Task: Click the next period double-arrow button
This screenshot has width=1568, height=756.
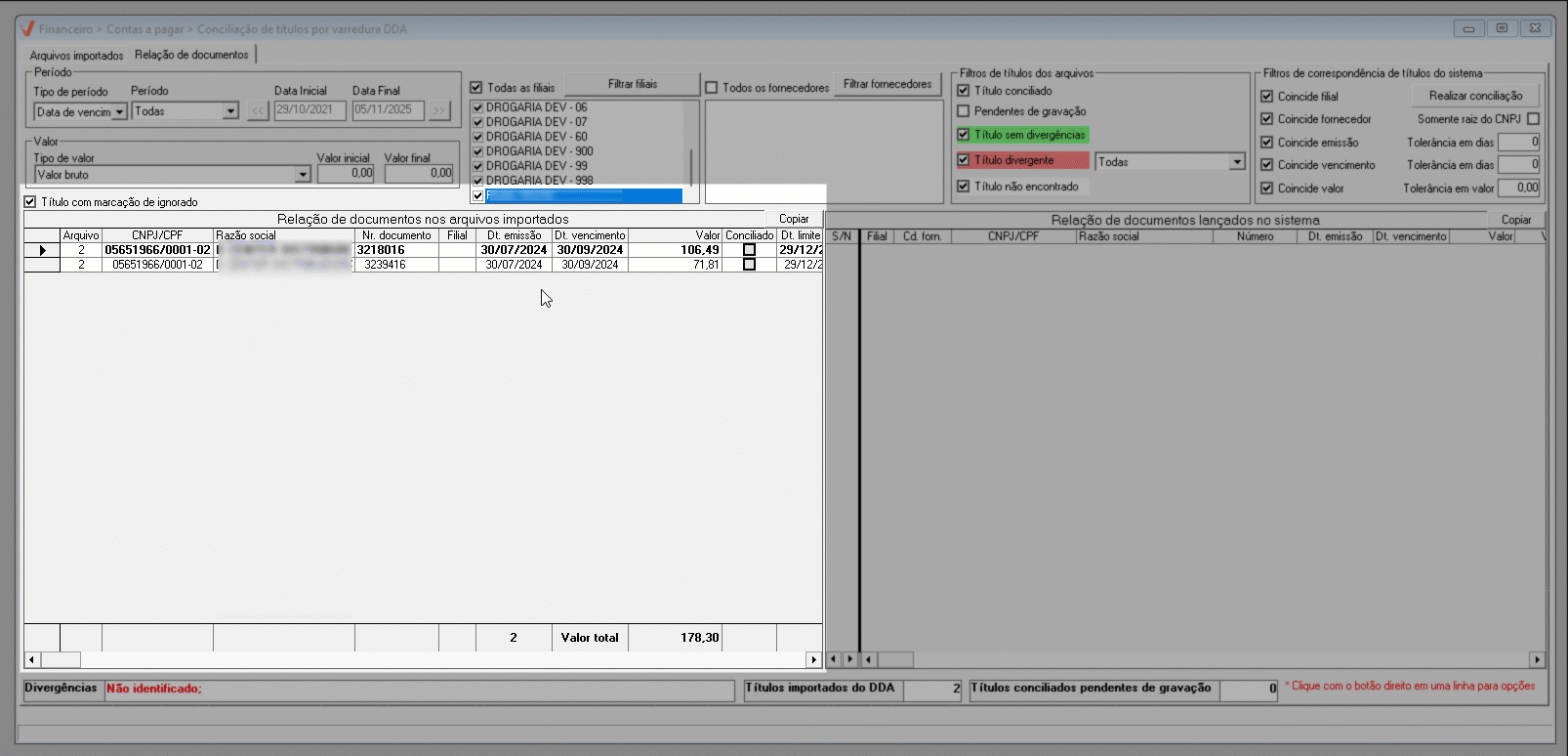Action: pos(439,111)
